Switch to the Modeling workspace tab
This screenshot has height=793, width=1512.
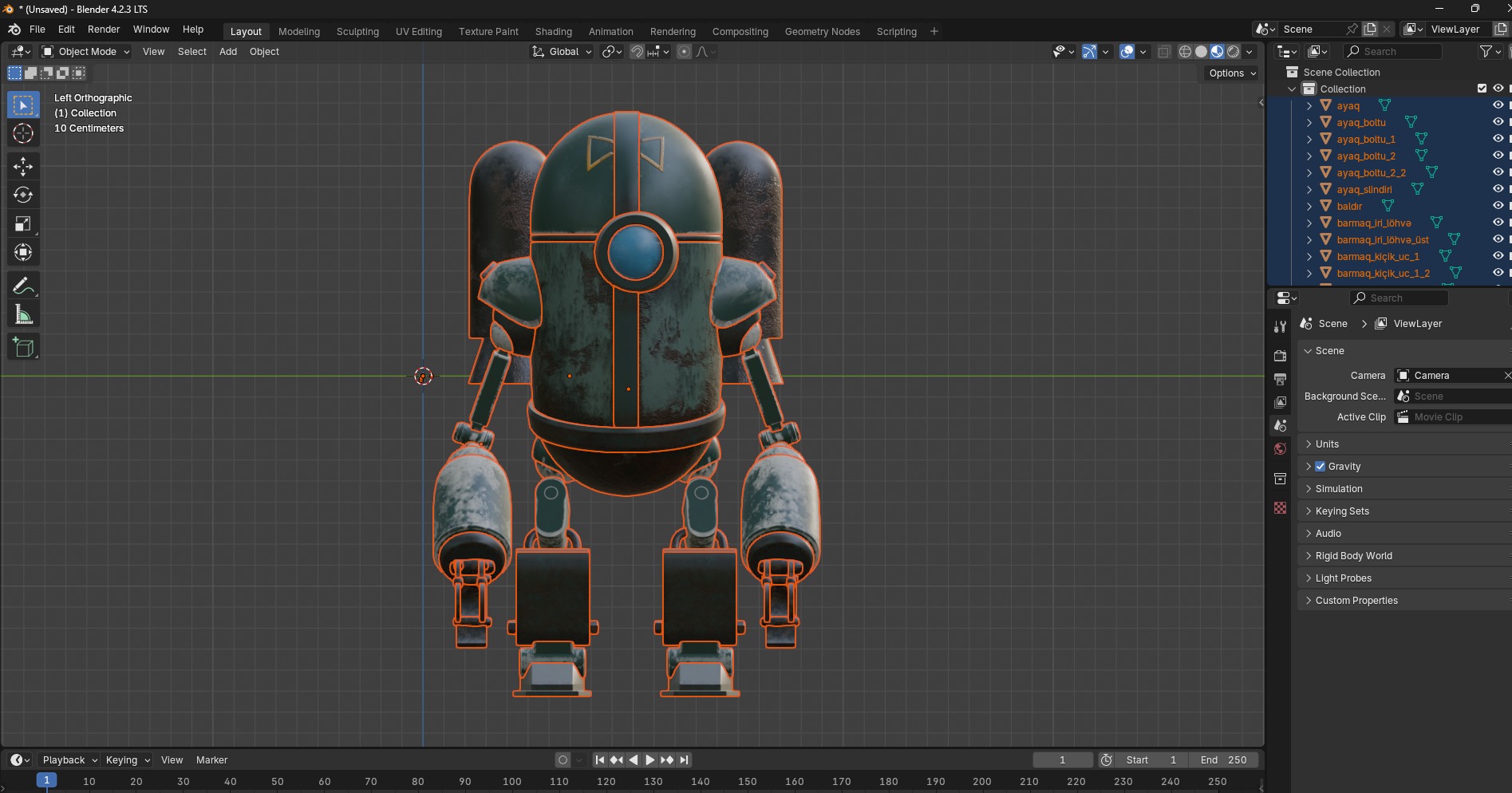pos(299,31)
